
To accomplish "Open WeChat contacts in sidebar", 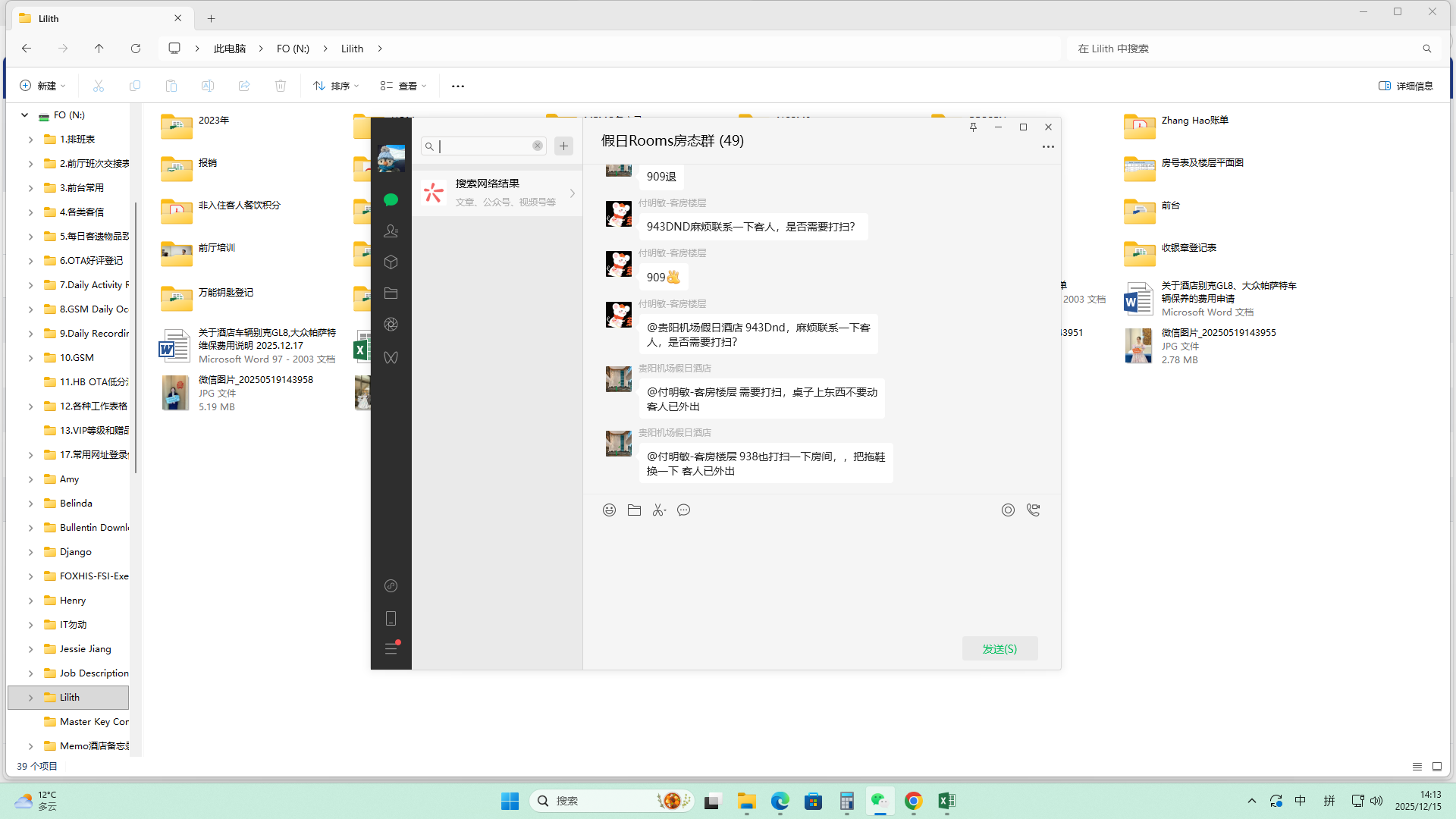I will [x=391, y=231].
